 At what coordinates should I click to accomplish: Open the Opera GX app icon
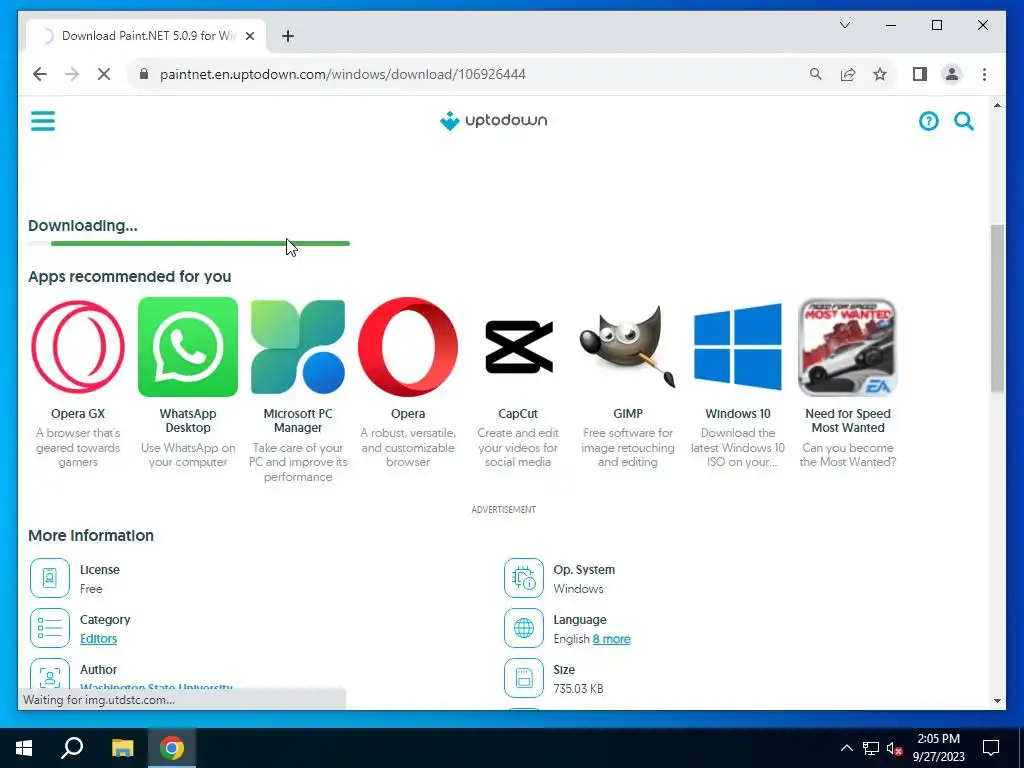78,347
